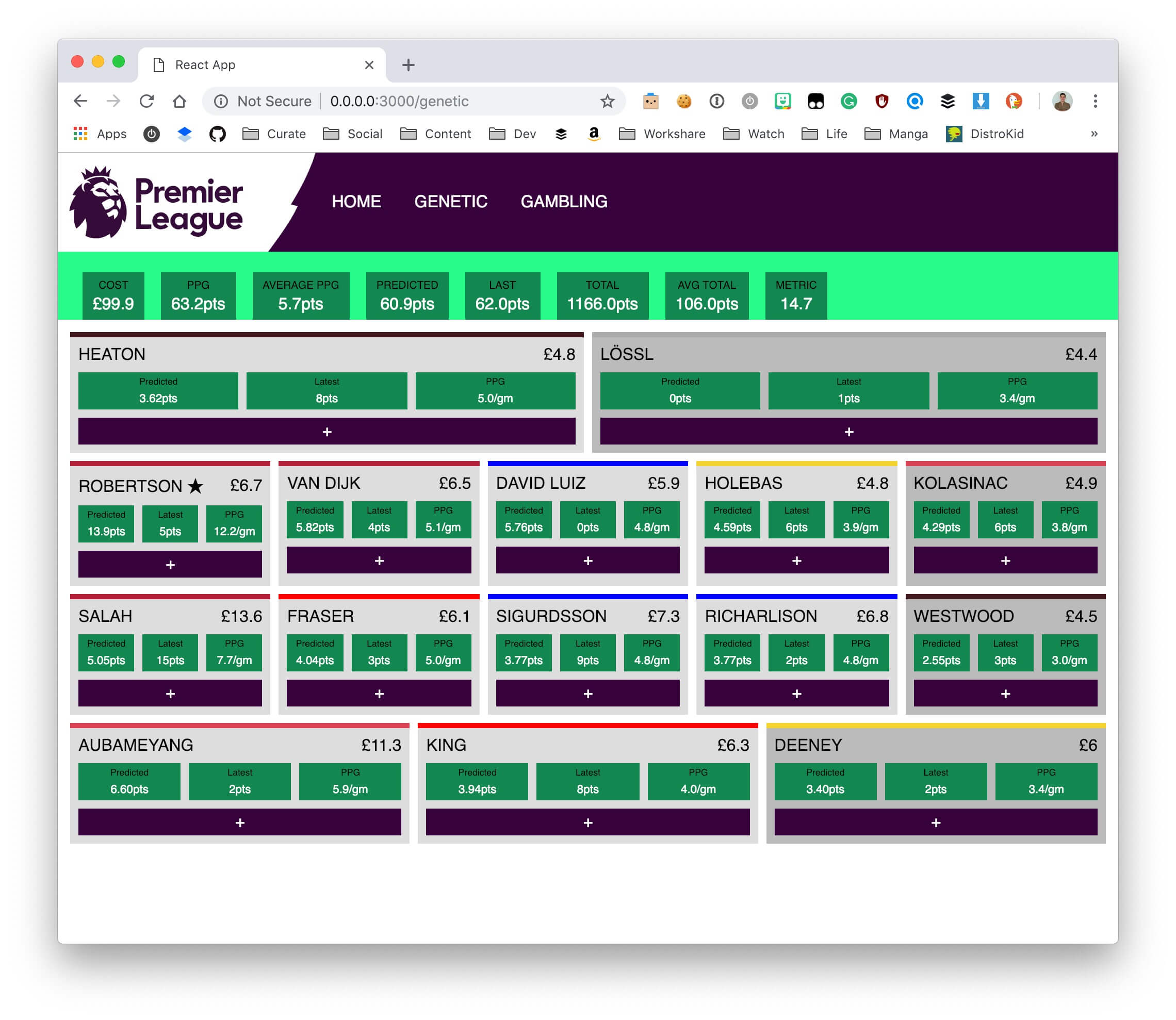Expand the hidden bookmarks with the chevron
The image size is (1176, 1020).
pos(1094,134)
